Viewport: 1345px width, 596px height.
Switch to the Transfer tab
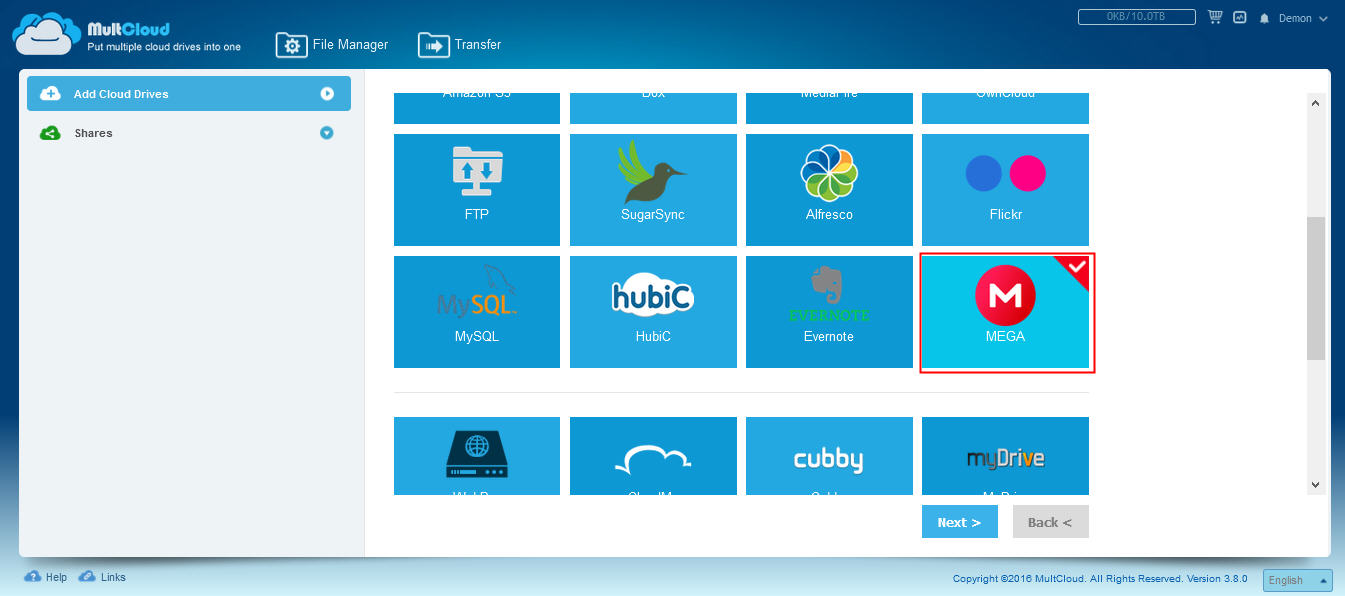460,45
